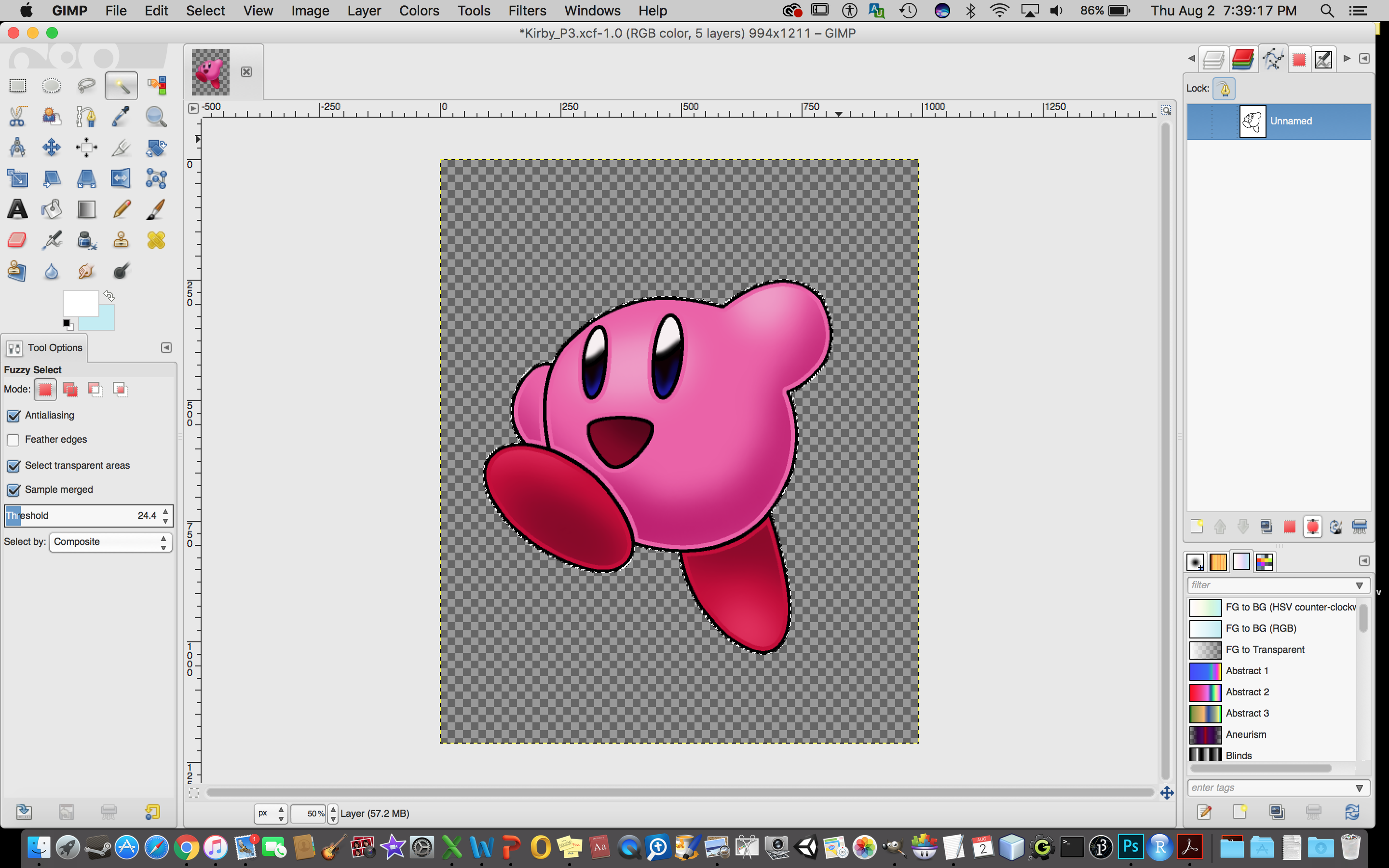This screenshot has height=868, width=1389.
Task: Select the Crop tool
Action: pos(121,148)
